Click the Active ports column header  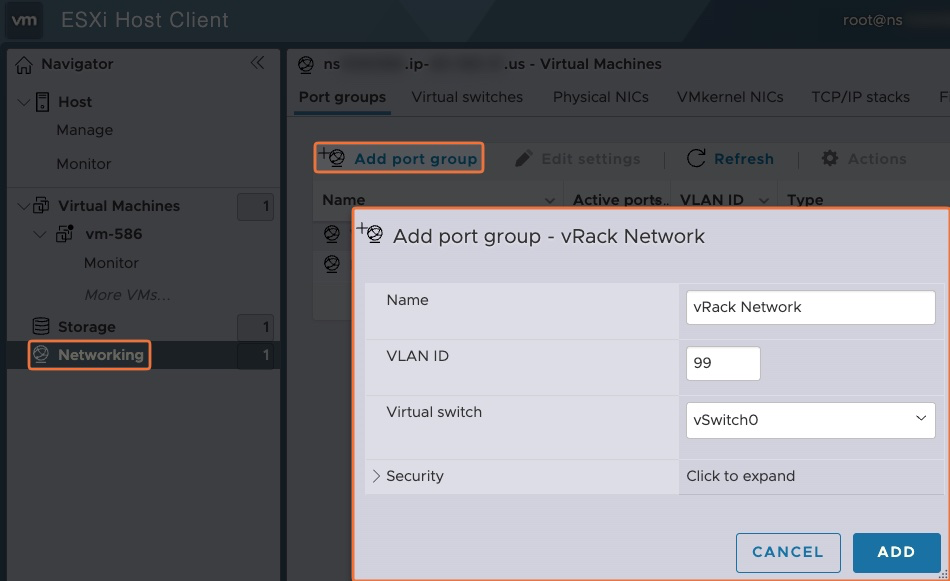618,200
